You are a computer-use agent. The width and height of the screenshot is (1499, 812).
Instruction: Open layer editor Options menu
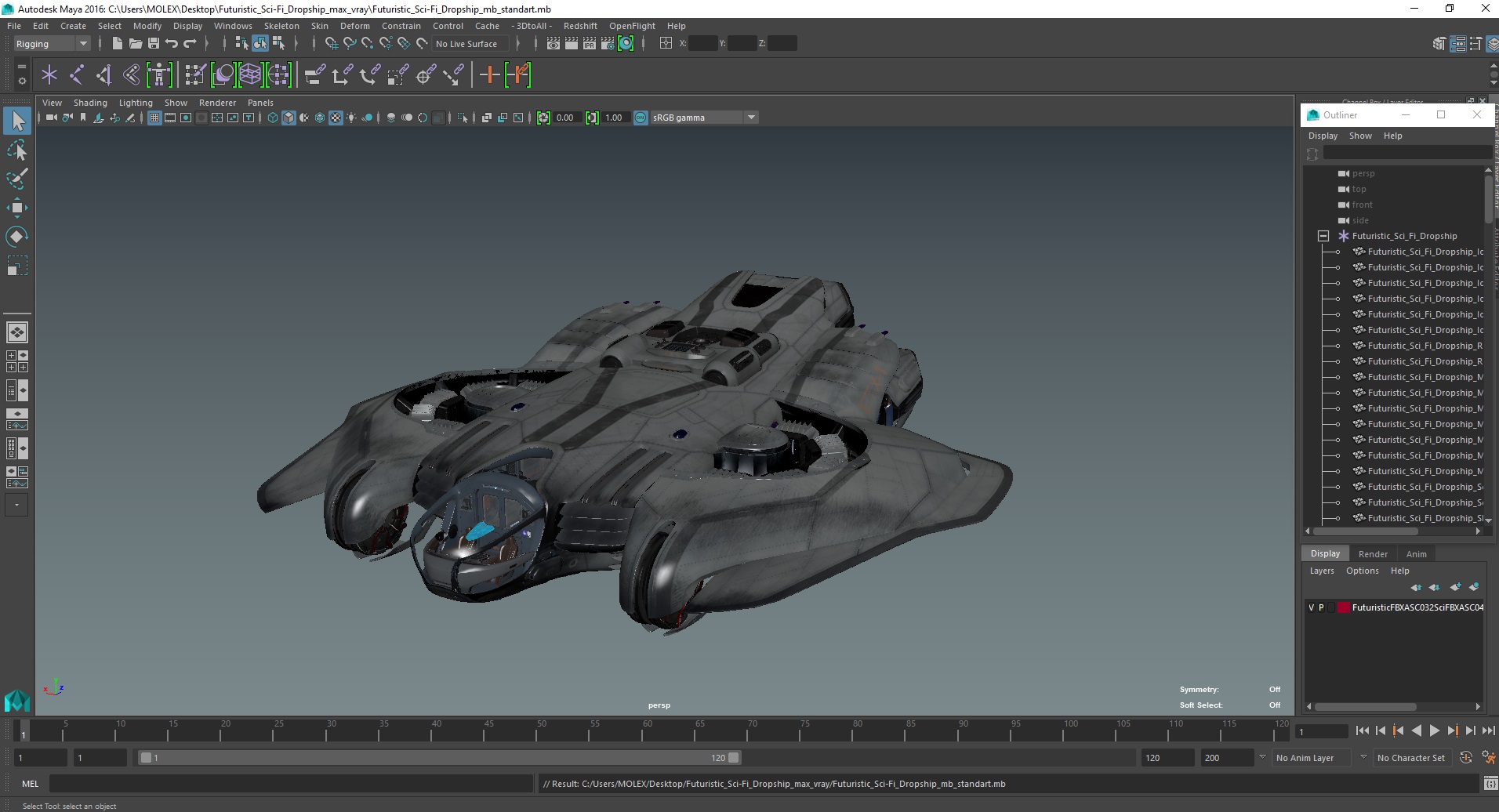coord(1362,571)
